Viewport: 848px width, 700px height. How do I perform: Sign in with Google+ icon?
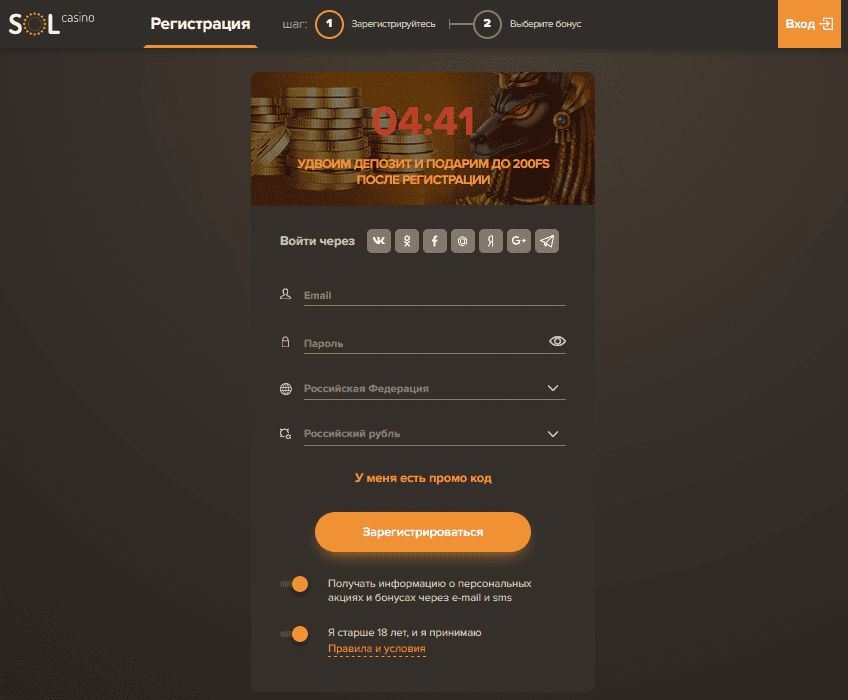519,241
